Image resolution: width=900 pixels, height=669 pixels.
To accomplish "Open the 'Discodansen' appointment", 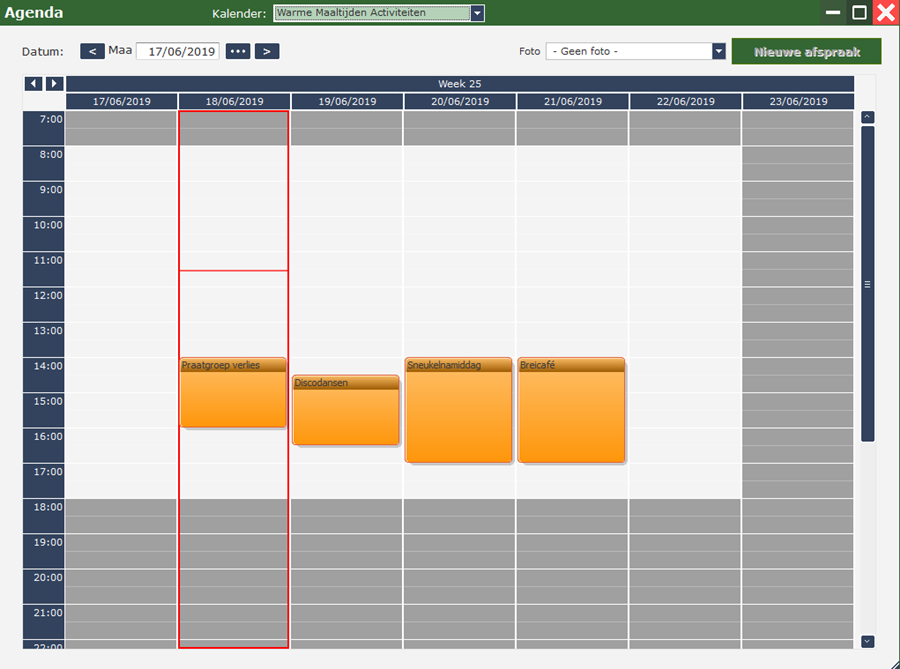I will click(x=346, y=410).
